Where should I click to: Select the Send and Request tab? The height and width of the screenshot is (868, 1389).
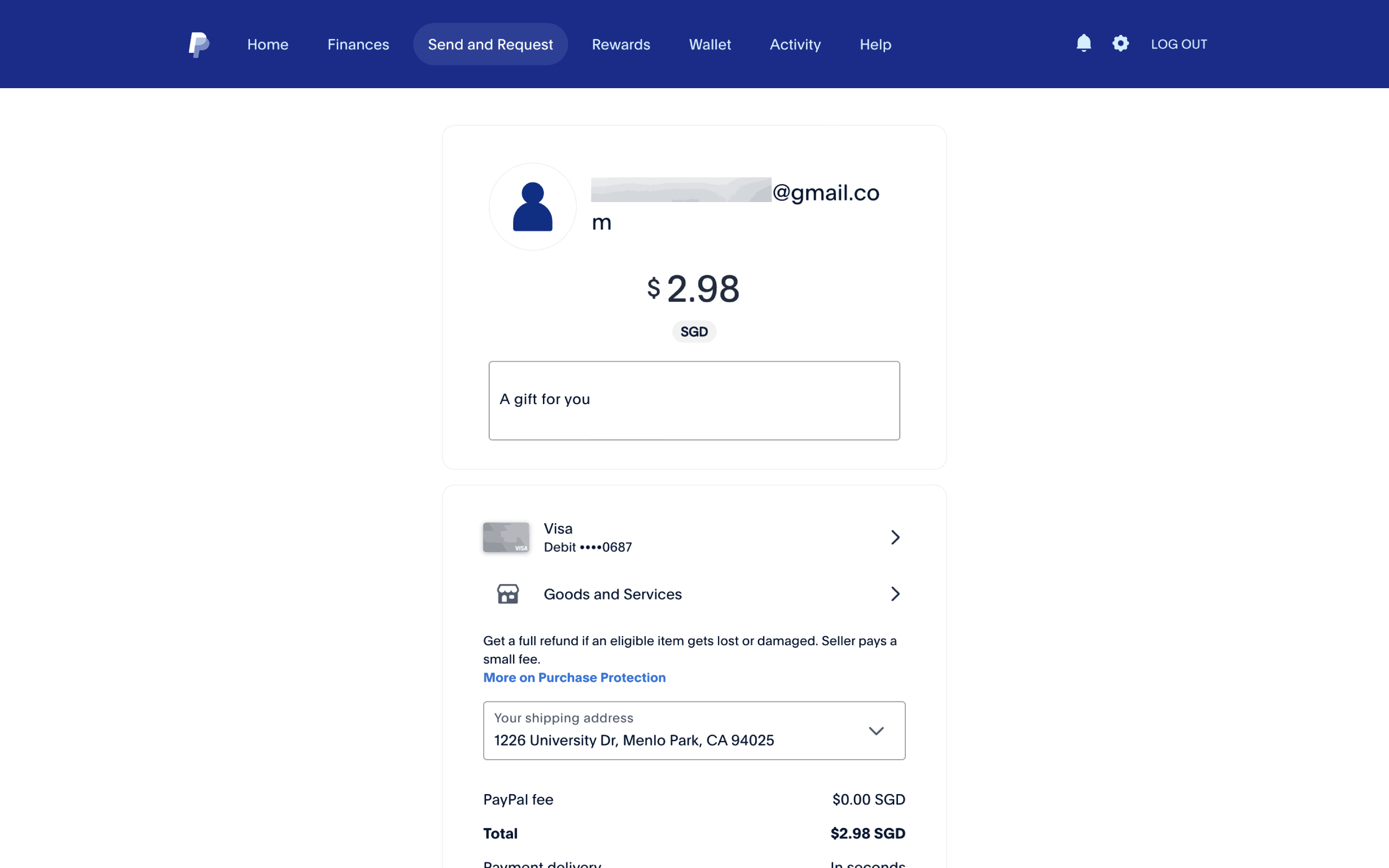point(490,44)
